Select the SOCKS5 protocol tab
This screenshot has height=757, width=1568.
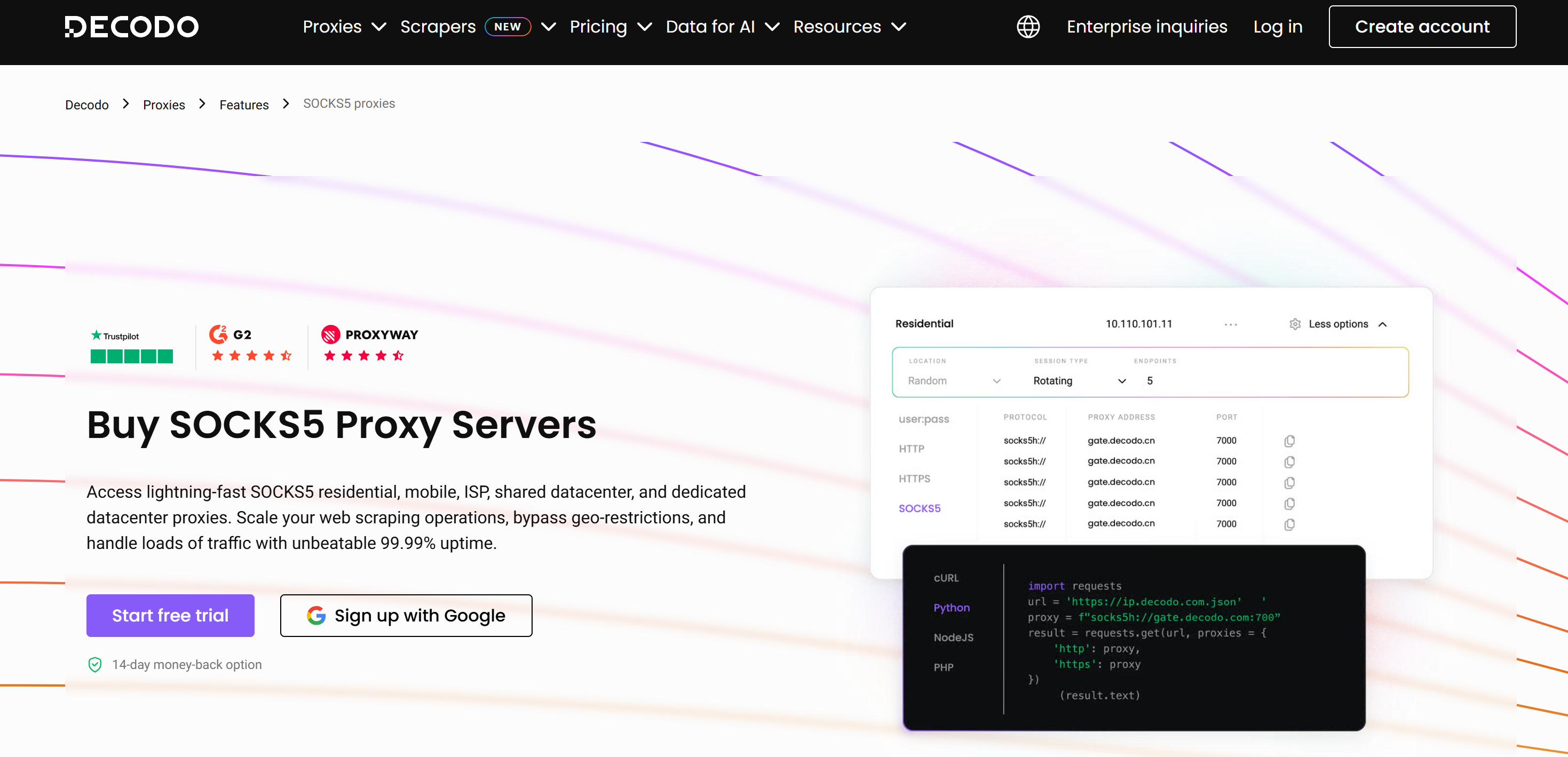[920, 508]
